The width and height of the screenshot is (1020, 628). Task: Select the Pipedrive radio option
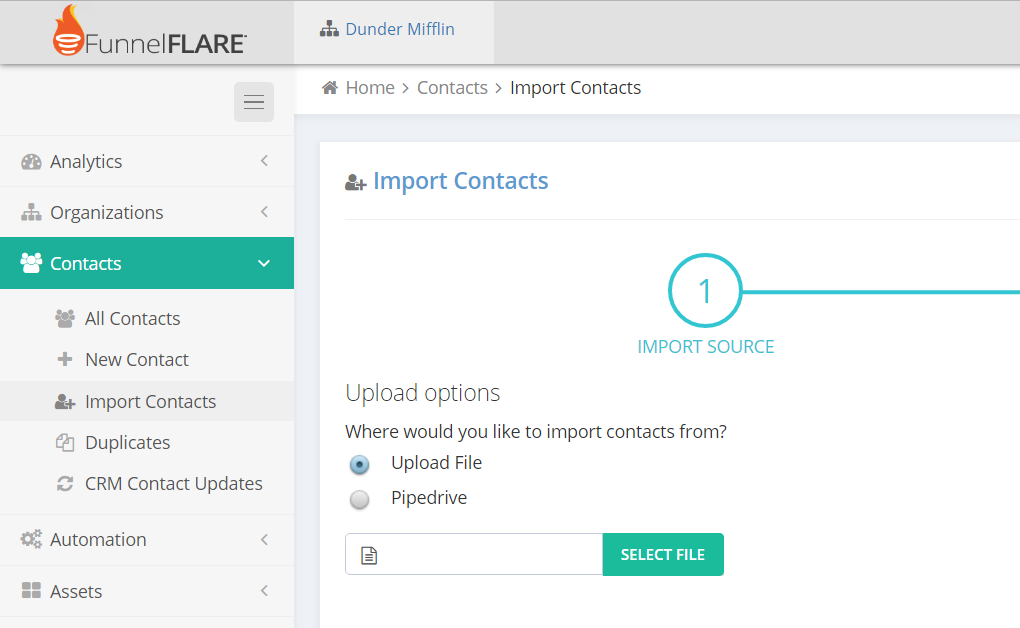pos(359,499)
